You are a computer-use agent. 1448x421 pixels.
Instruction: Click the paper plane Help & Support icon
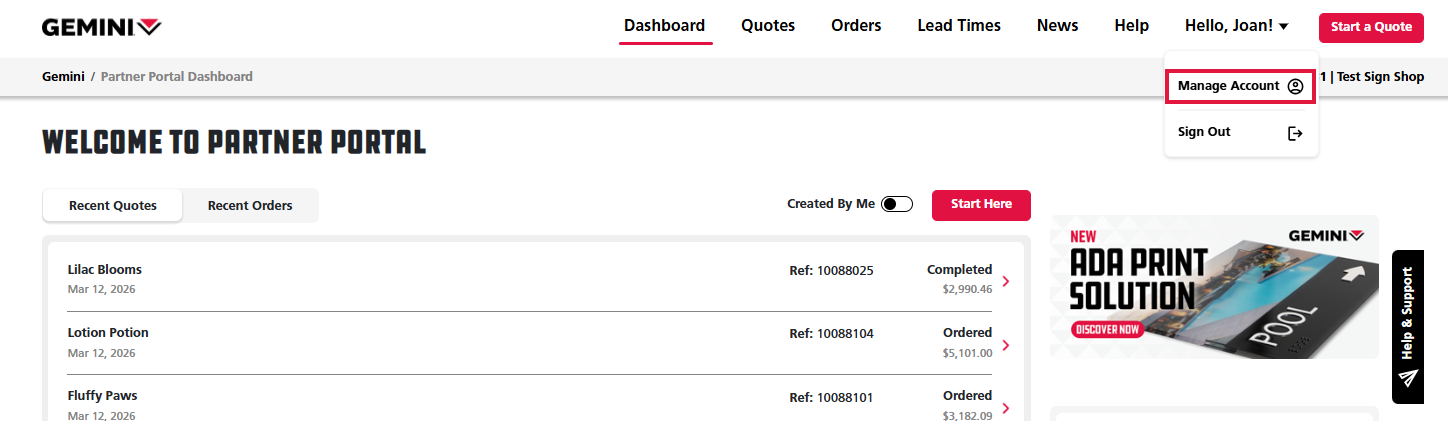(x=1408, y=379)
